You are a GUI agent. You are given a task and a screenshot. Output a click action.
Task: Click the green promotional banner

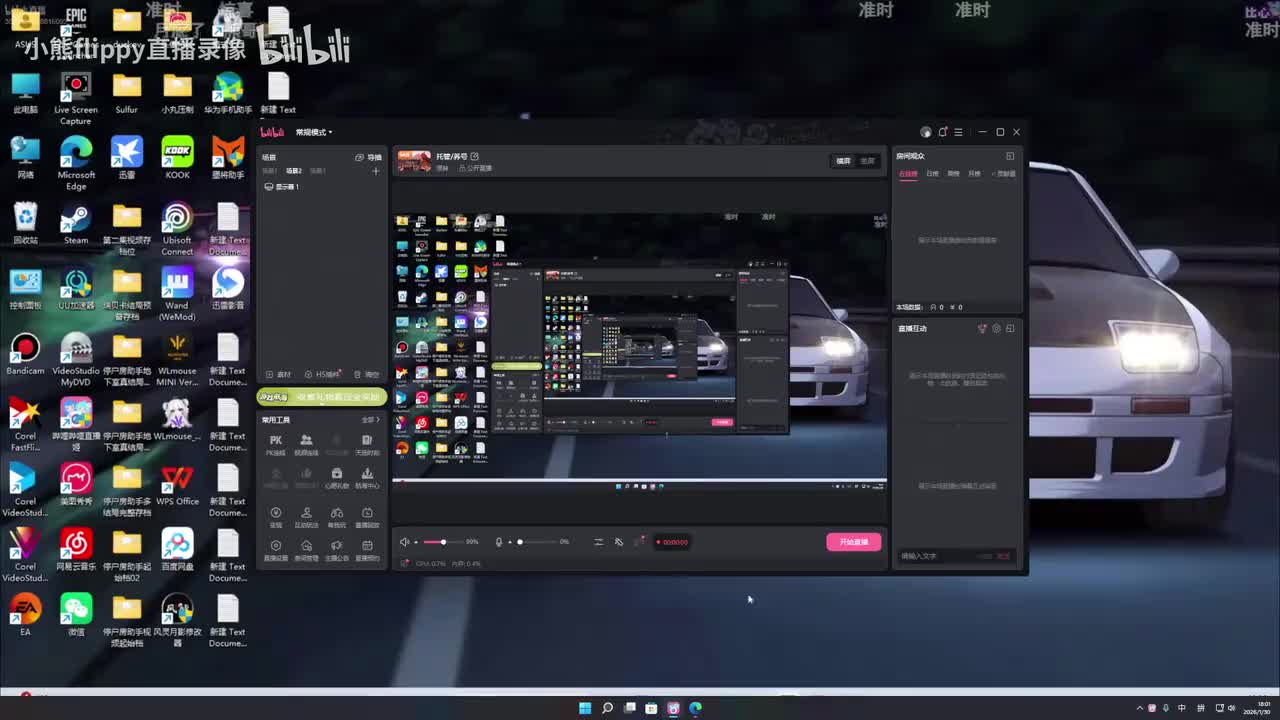pos(322,397)
